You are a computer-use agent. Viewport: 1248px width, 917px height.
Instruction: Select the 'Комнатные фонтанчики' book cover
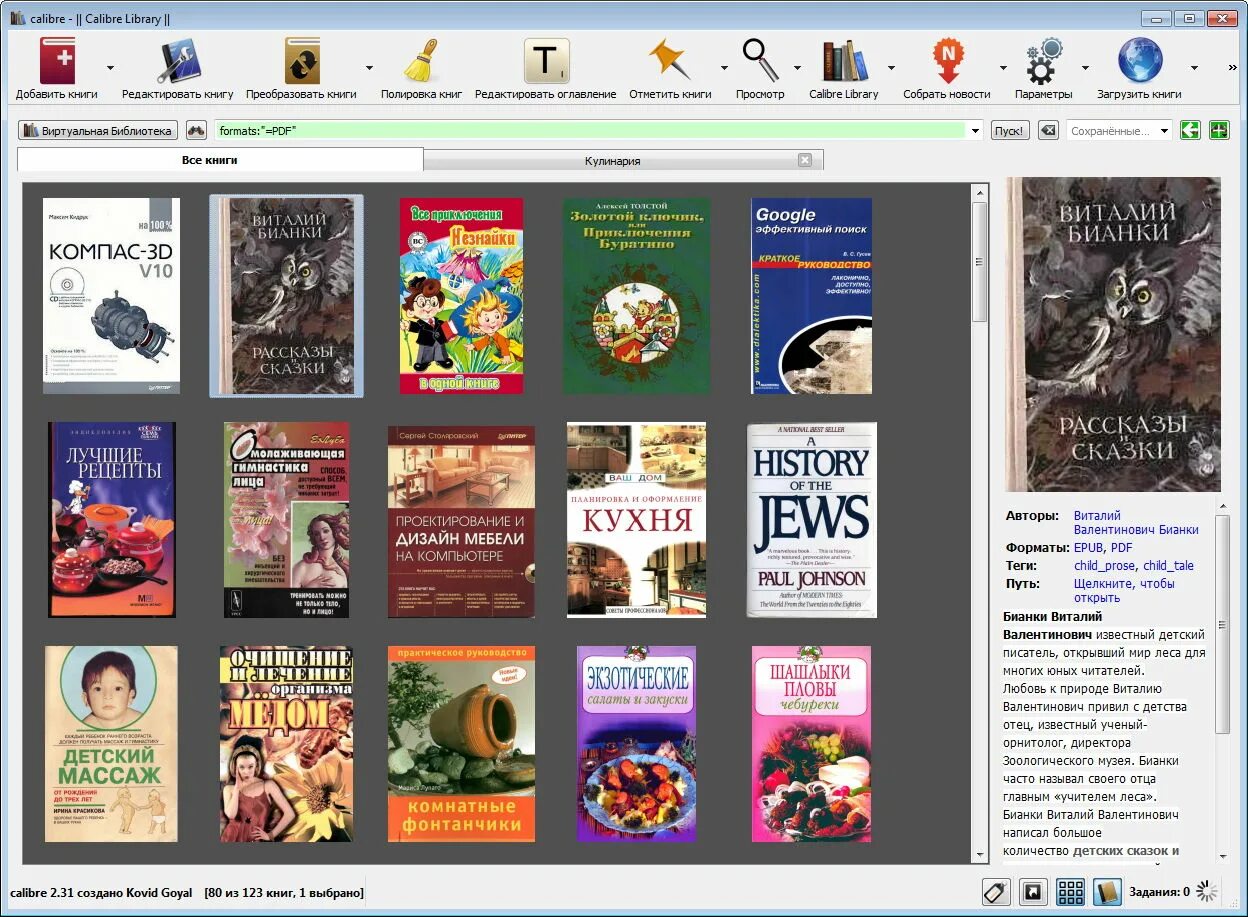tap(461, 744)
